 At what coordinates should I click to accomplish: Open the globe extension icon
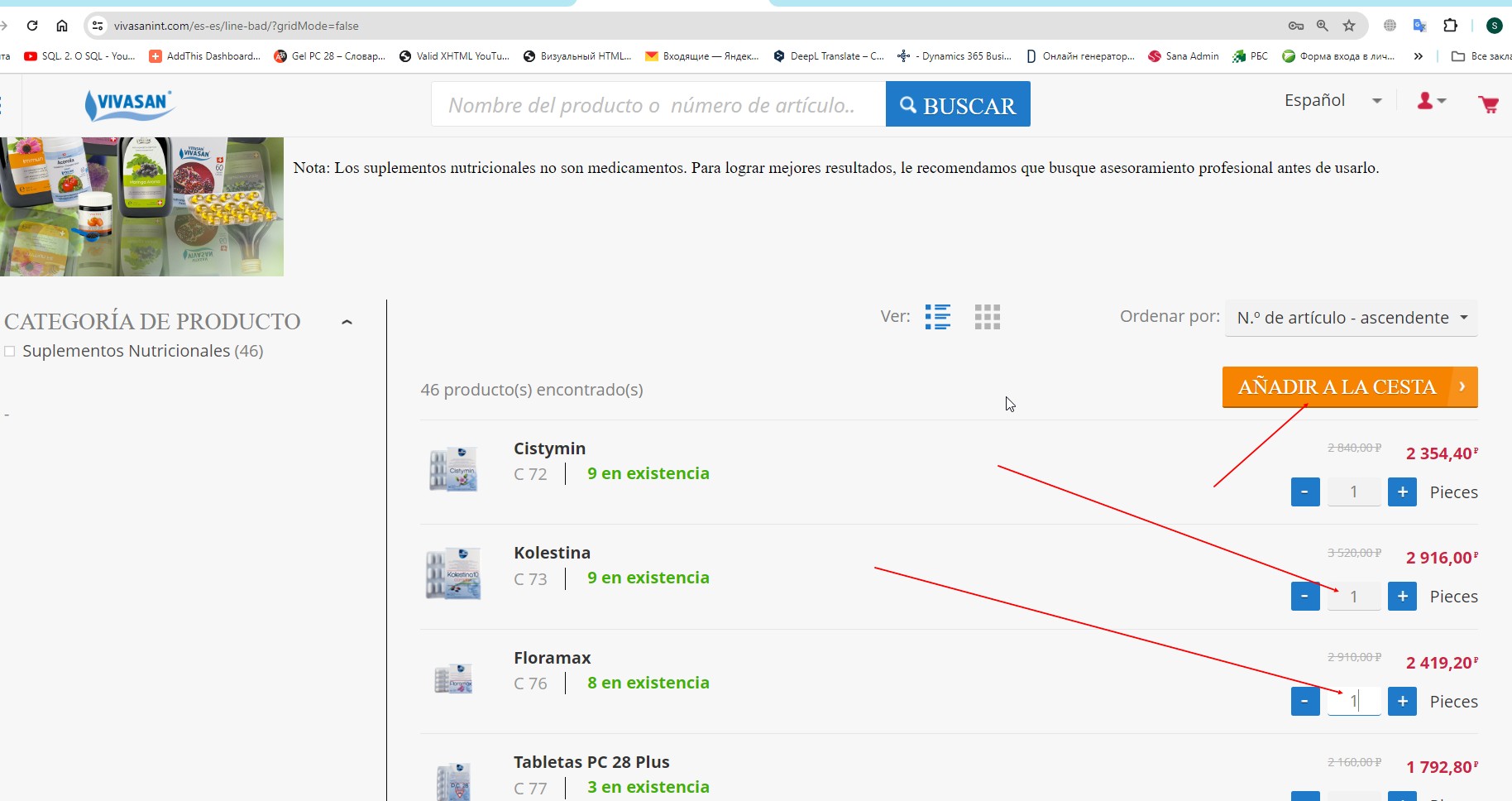[1390, 26]
